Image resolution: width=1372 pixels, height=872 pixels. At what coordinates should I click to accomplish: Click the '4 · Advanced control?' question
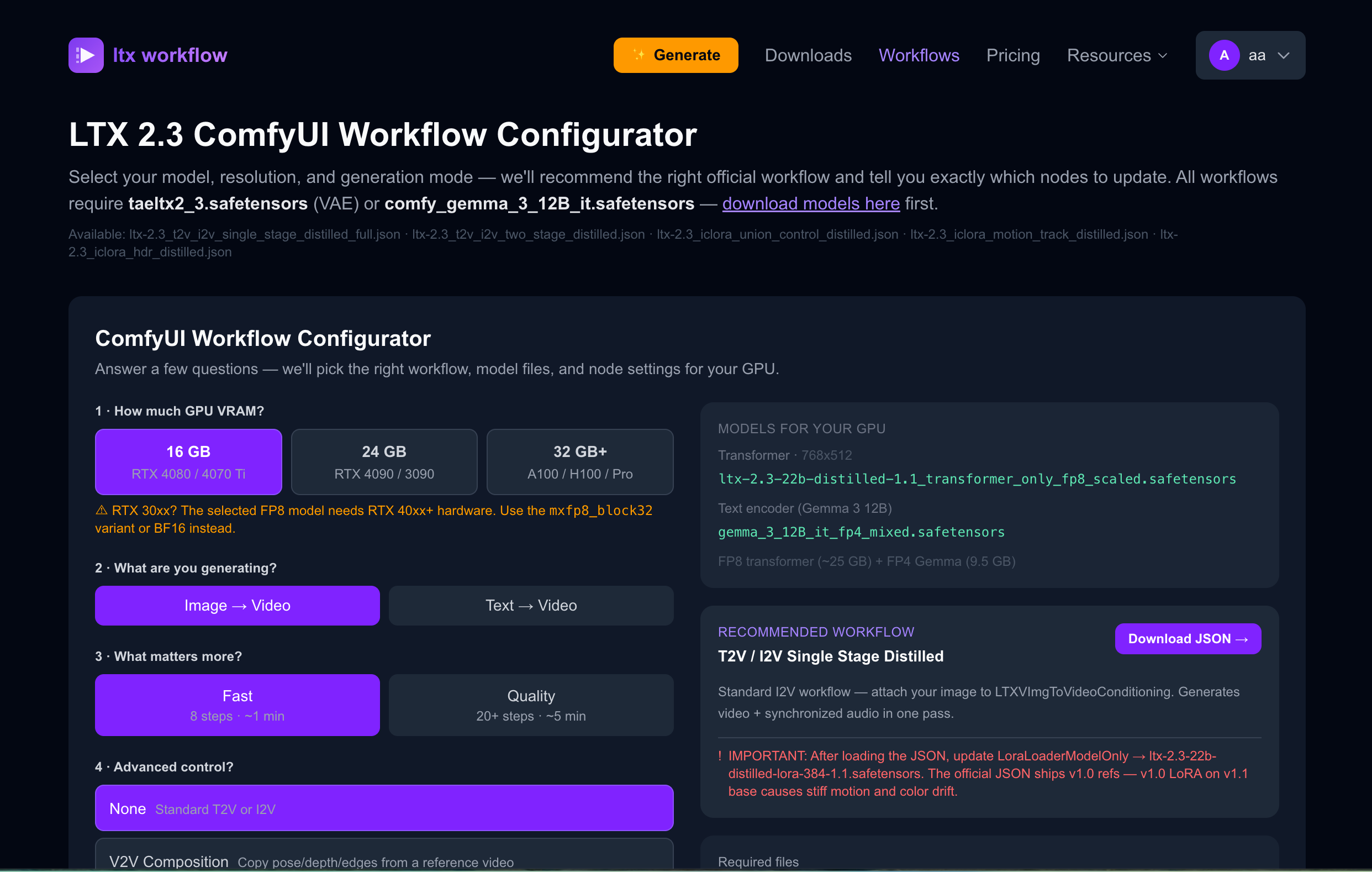(164, 766)
